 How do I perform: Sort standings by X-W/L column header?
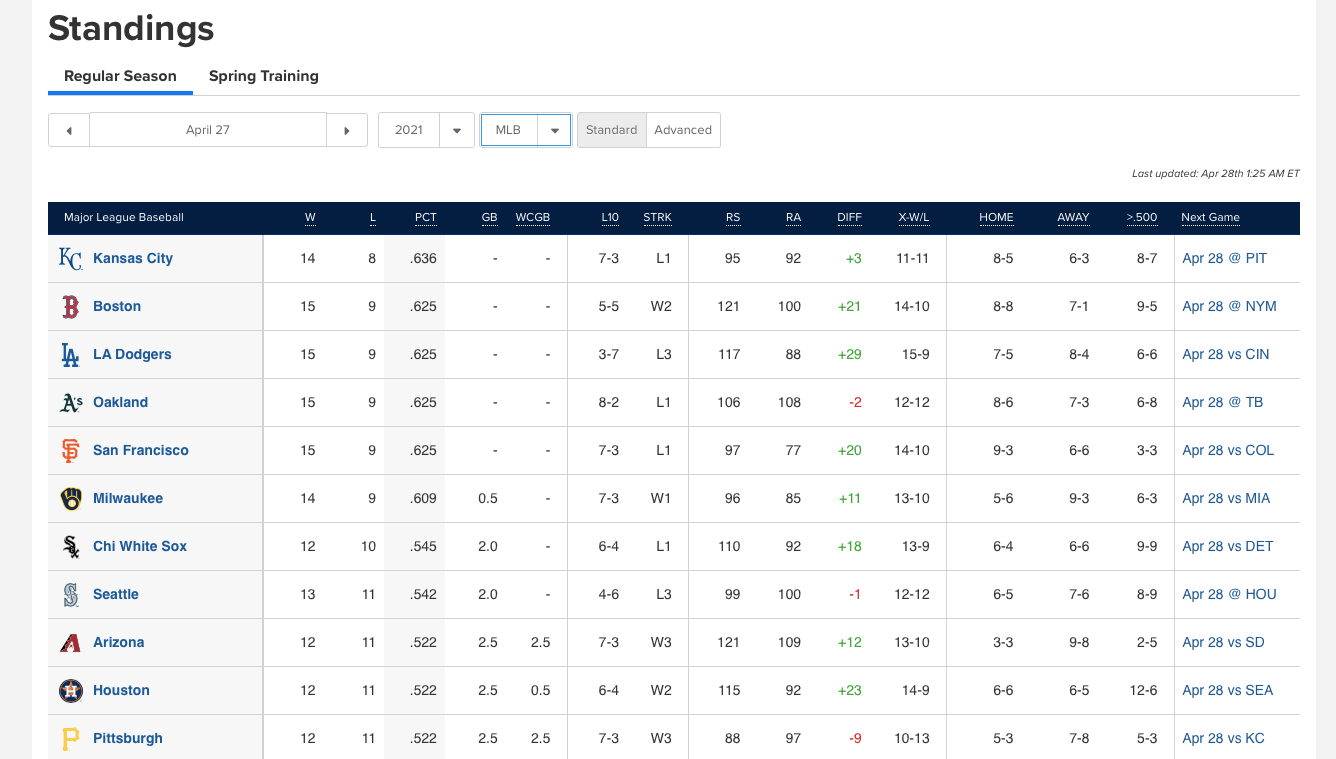(914, 217)
